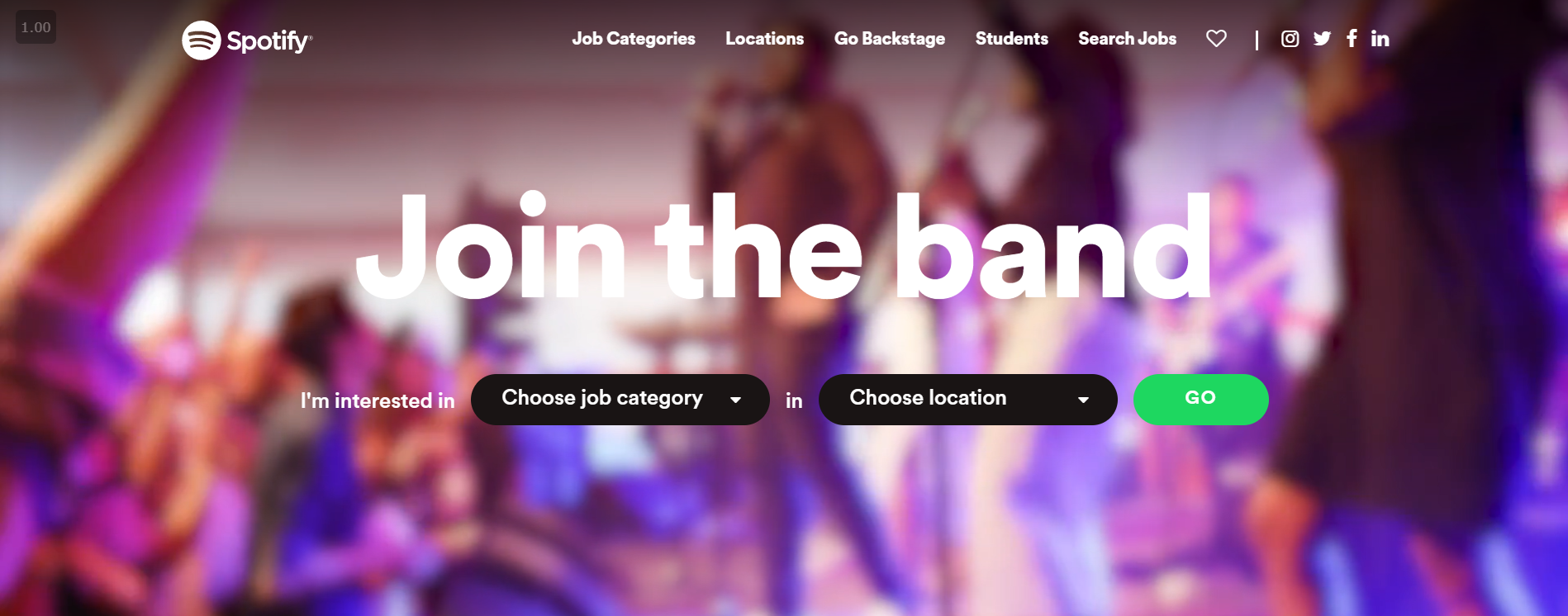Expand the Choose job category dropdown
Screen dimensions: 1568x616
(x=620, y=400)
